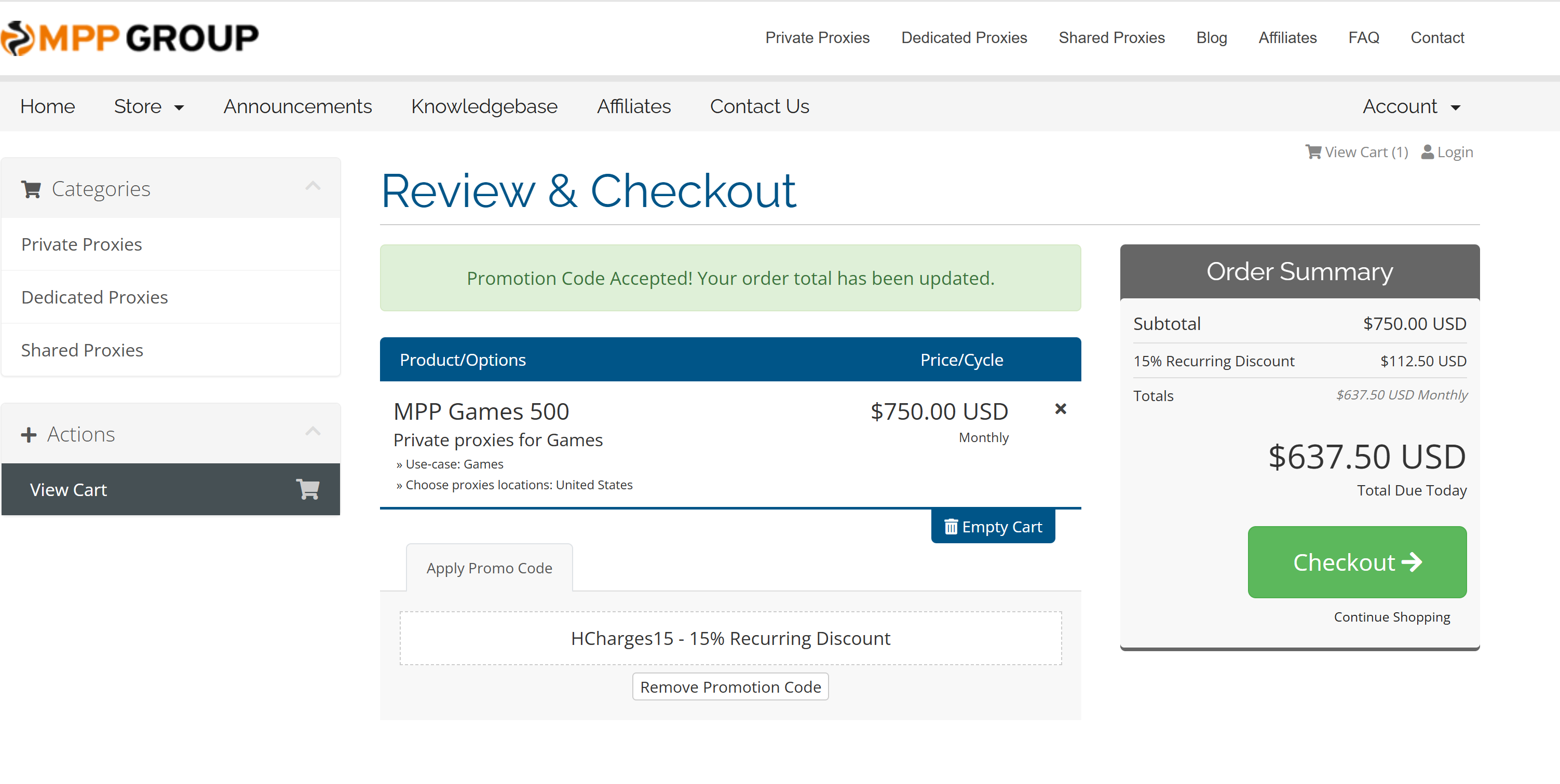The width and height of the screenshot is (1560, 784).
Task: Select Private Proxies category in the sidebar
Action: pyautogui.click(x=171, y=244)
